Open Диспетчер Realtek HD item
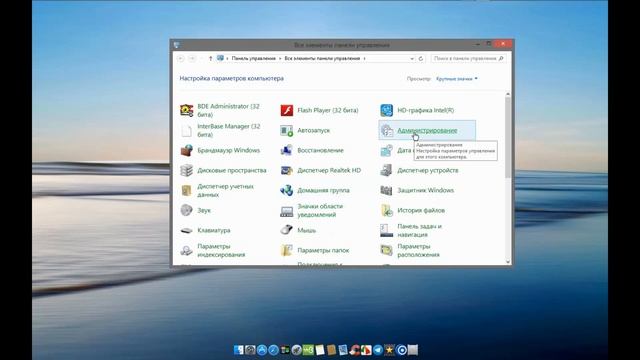Image resolution: width=640 pixels, height=360 pixels. point(321,170)
